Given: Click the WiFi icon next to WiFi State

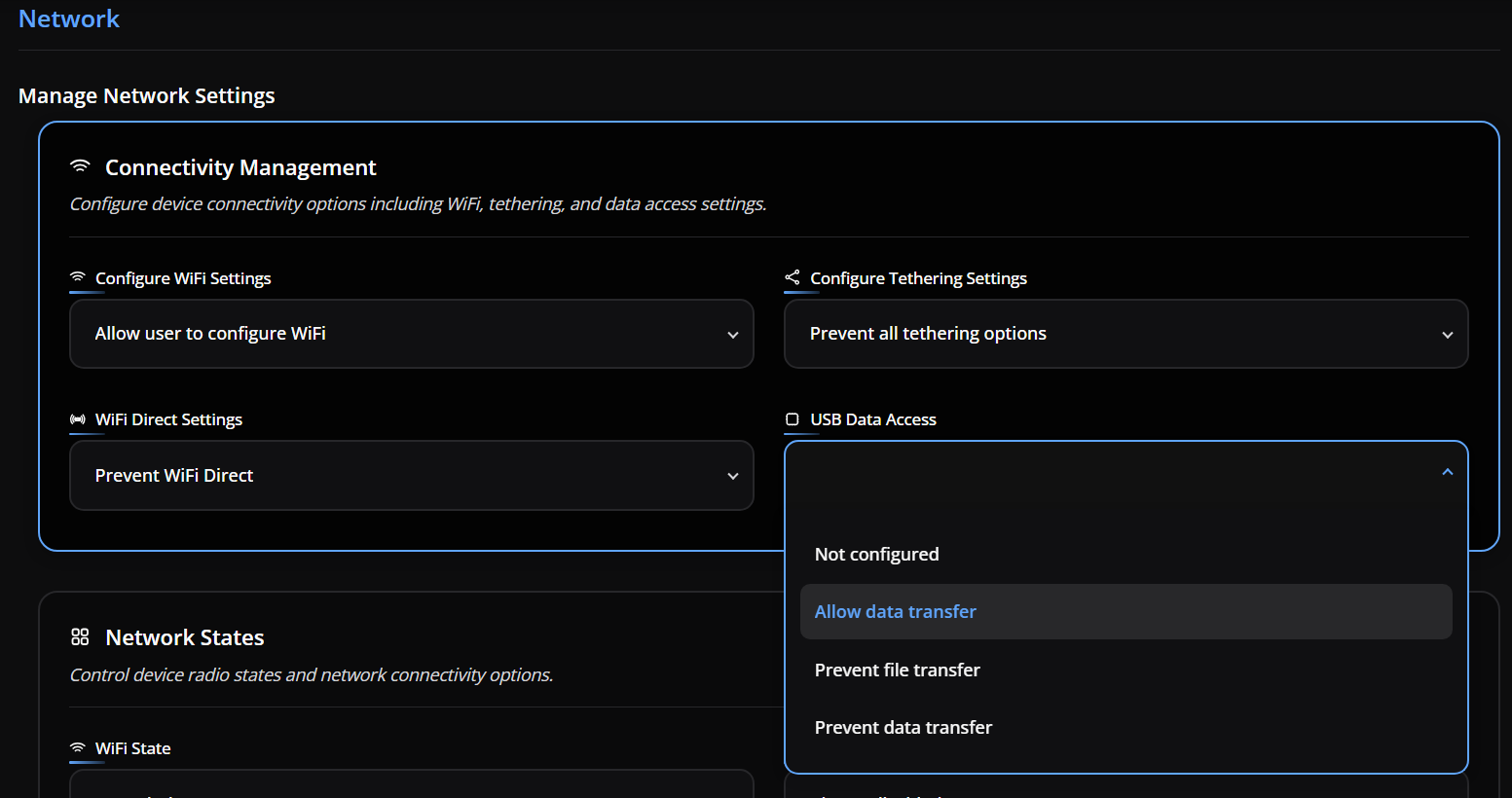Looking at the screenshot, I should pos(78,748).
